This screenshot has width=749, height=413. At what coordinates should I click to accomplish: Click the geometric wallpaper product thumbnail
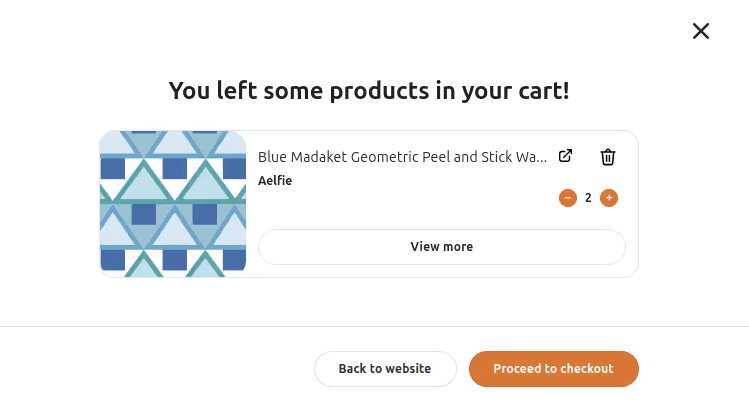(173, 204)
